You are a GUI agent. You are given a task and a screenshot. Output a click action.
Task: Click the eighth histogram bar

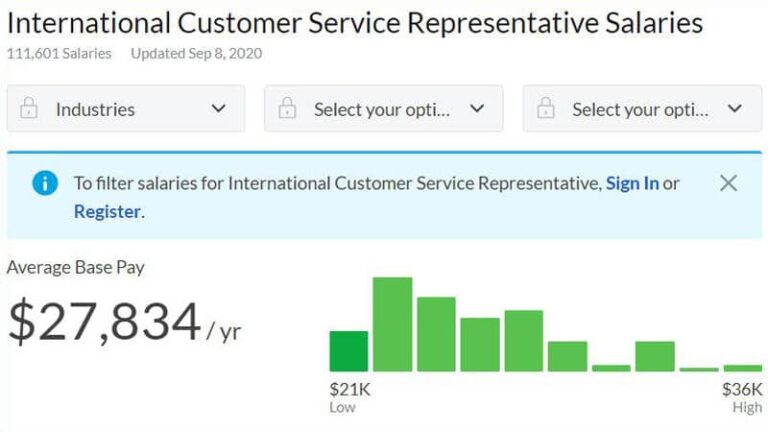655,356
